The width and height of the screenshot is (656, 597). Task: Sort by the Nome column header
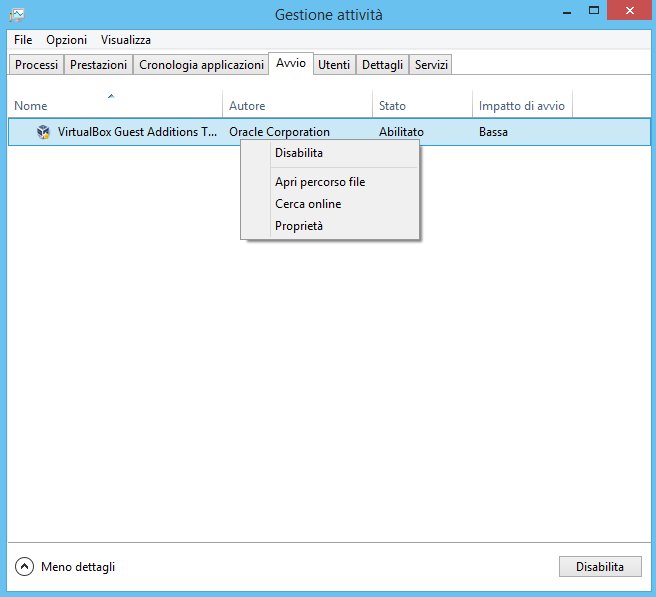coord(115,103)
